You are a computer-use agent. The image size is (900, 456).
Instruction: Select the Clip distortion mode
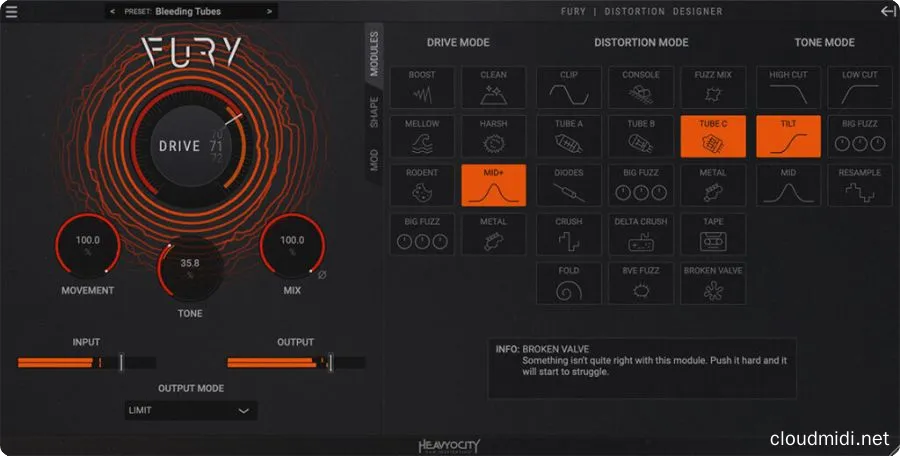click(x=569, y=87)
